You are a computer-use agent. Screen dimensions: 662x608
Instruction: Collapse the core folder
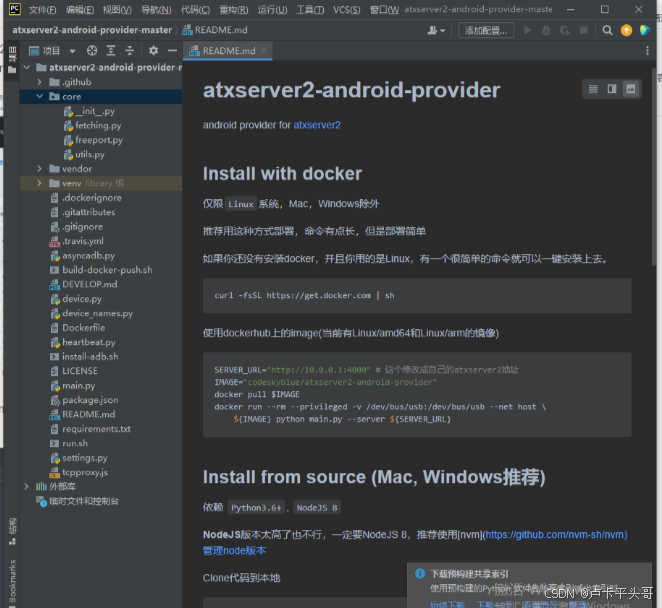(39, 96)
